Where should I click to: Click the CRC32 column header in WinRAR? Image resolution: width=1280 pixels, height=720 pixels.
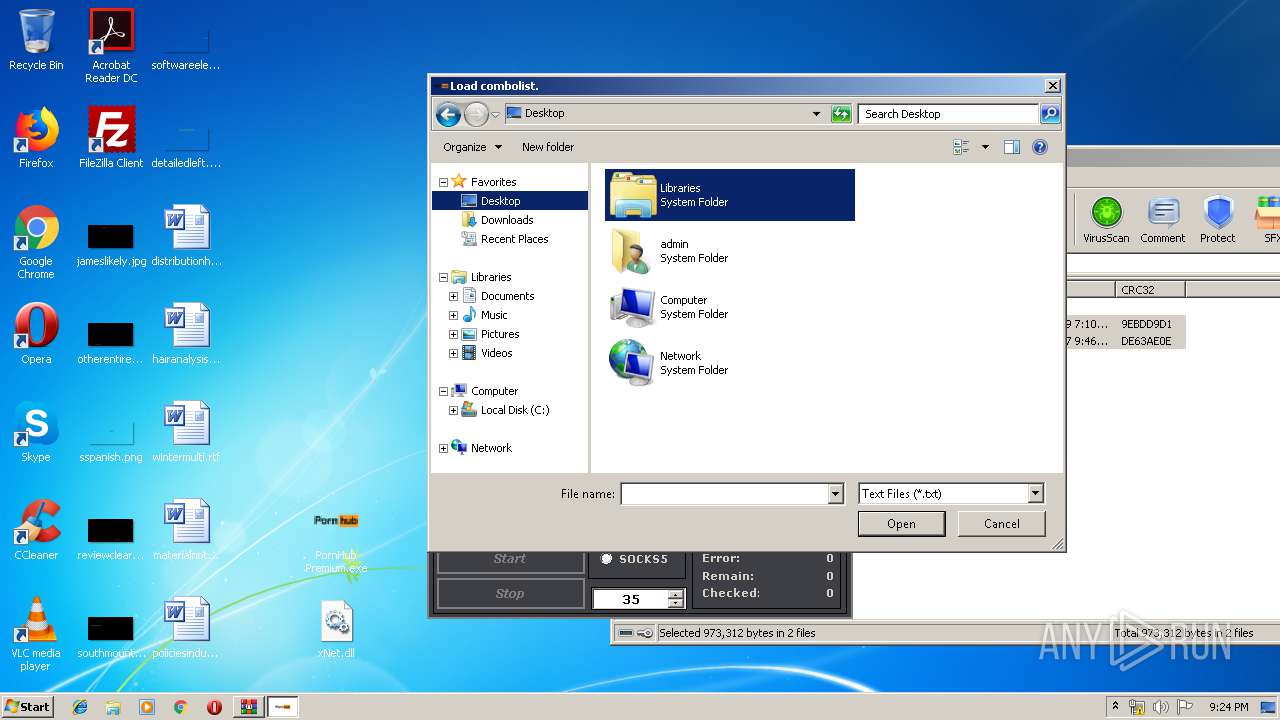[x=1150, y=290]
